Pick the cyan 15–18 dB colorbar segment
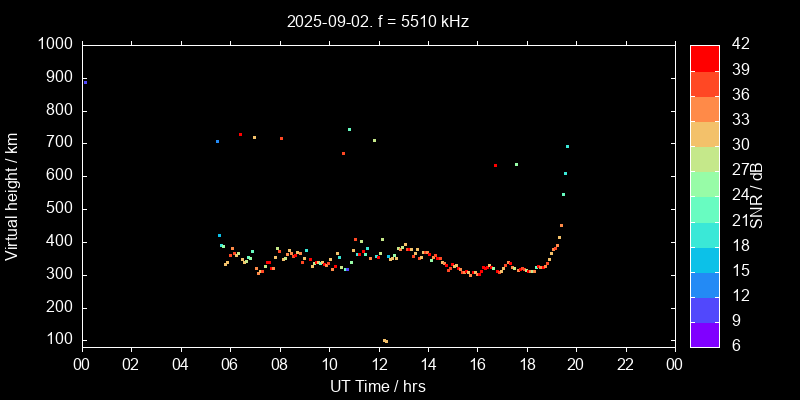The height and width of the screenshot is (400, 800). click(x=704, y=259)
